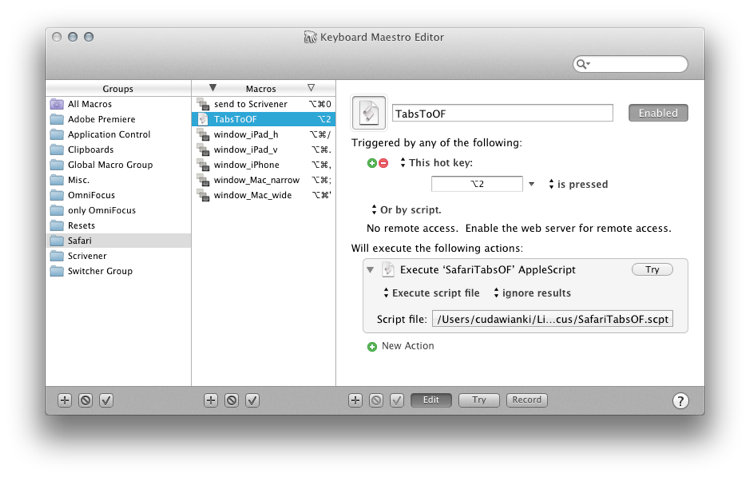Select the window_iPad_h macro
This screenshot has height=478, width=750.
(x=264, y=134)
